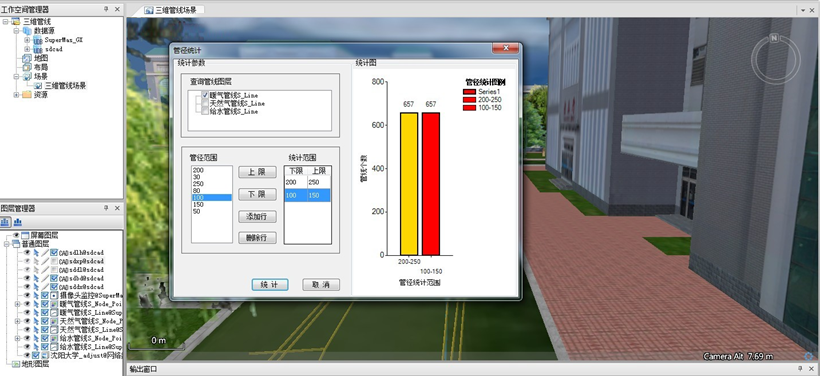Select 三维管线场景 item in workspace tree
Viewport: 820px width, 376px height.
[65, 86]
